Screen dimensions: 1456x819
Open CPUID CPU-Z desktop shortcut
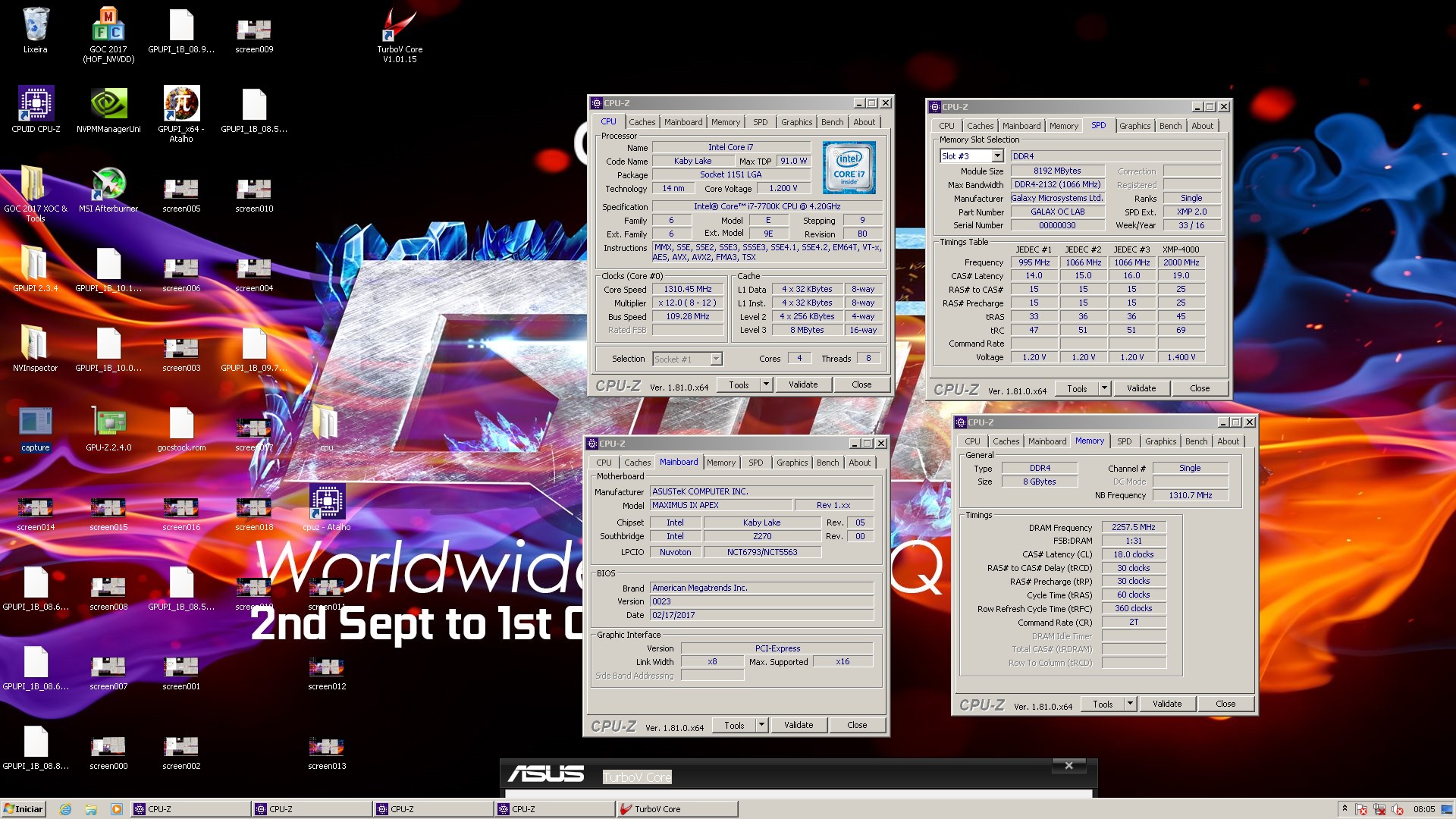click(x=36, y=110)
